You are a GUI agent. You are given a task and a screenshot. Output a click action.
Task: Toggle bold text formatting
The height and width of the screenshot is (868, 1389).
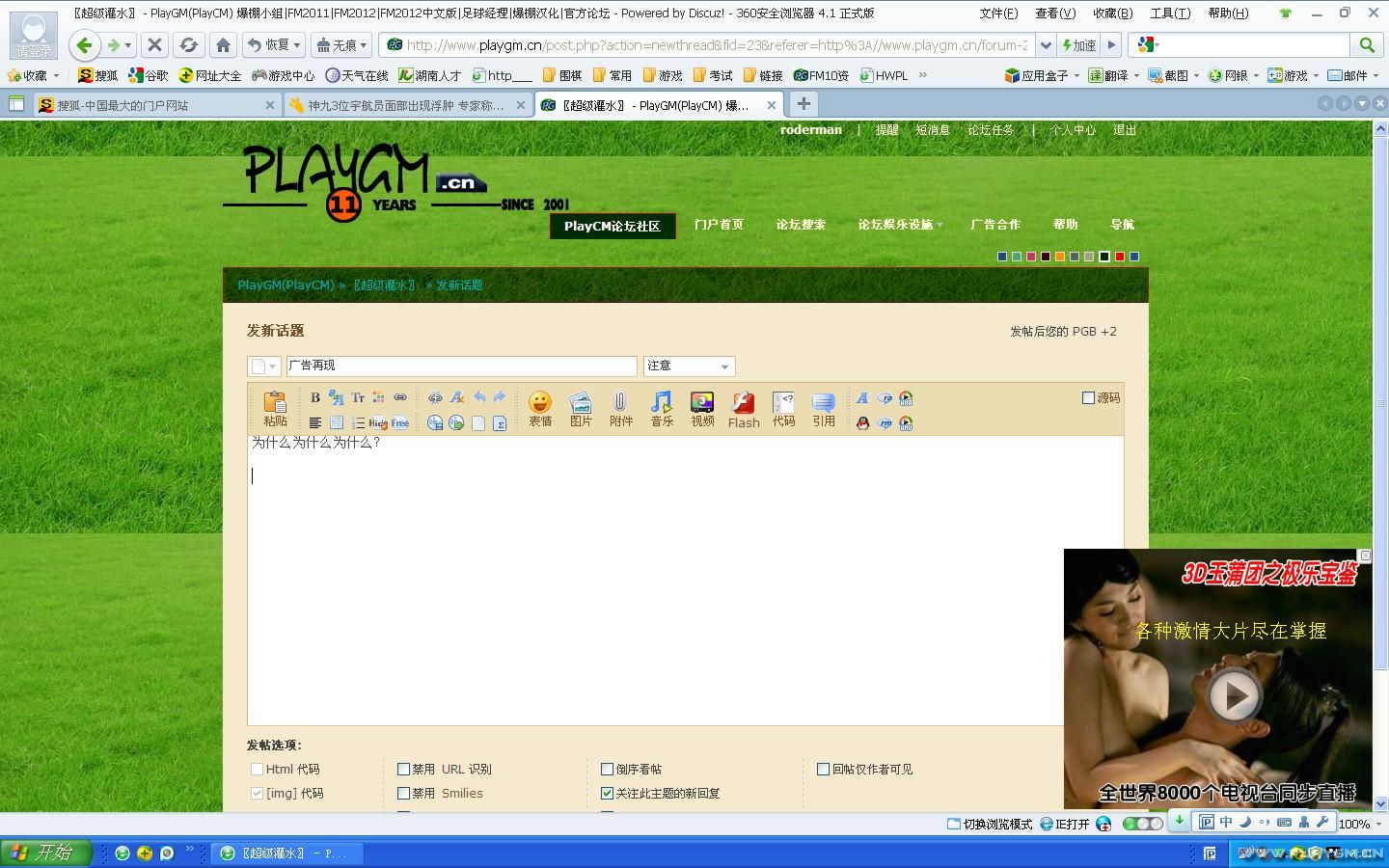click(315, 397)
